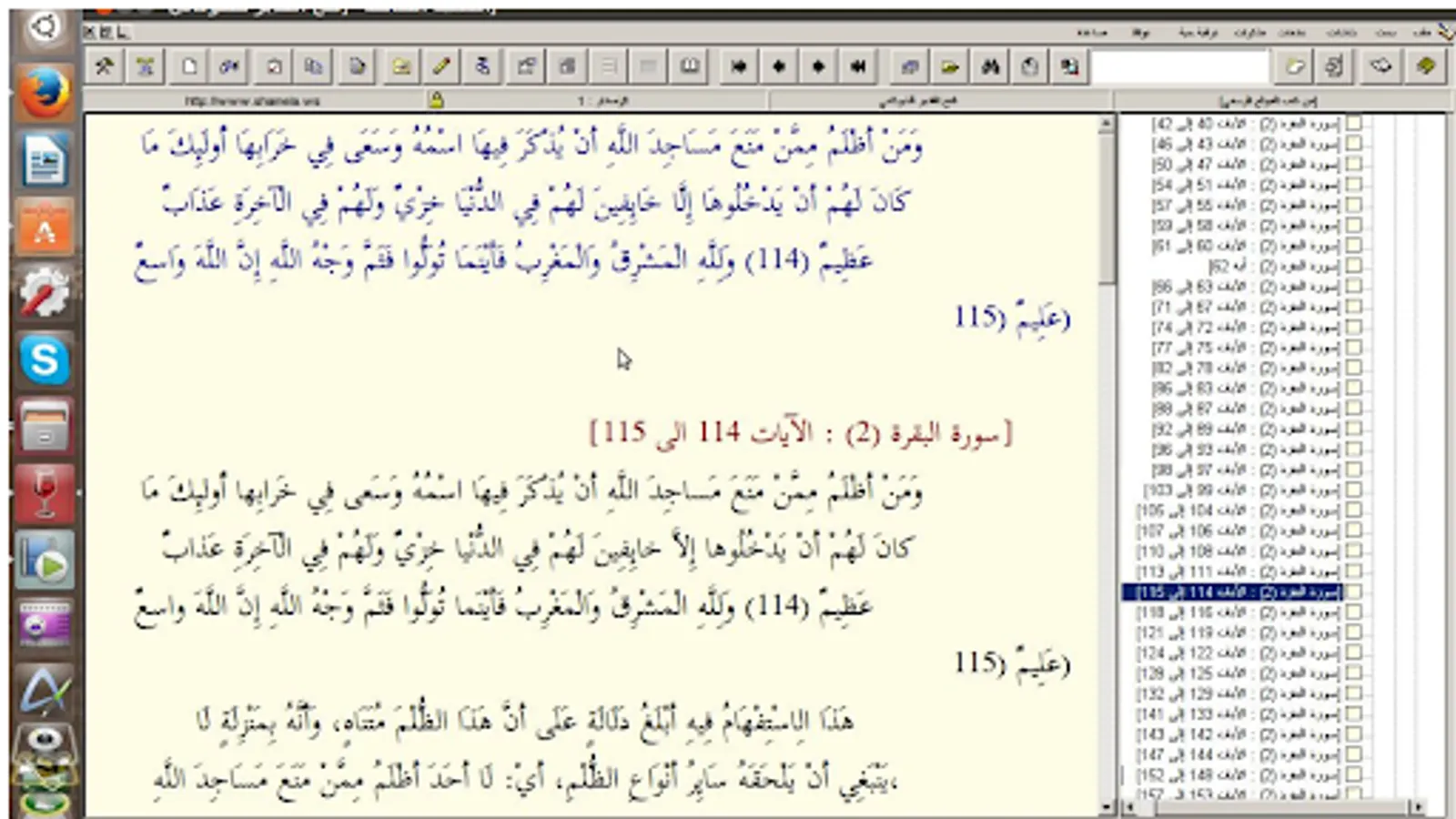Image resolution: width=1456 pixels, height=819 pixels.
Task: Select the verses 104 to 105 tree entry
Action: (x=1238, y=511)
